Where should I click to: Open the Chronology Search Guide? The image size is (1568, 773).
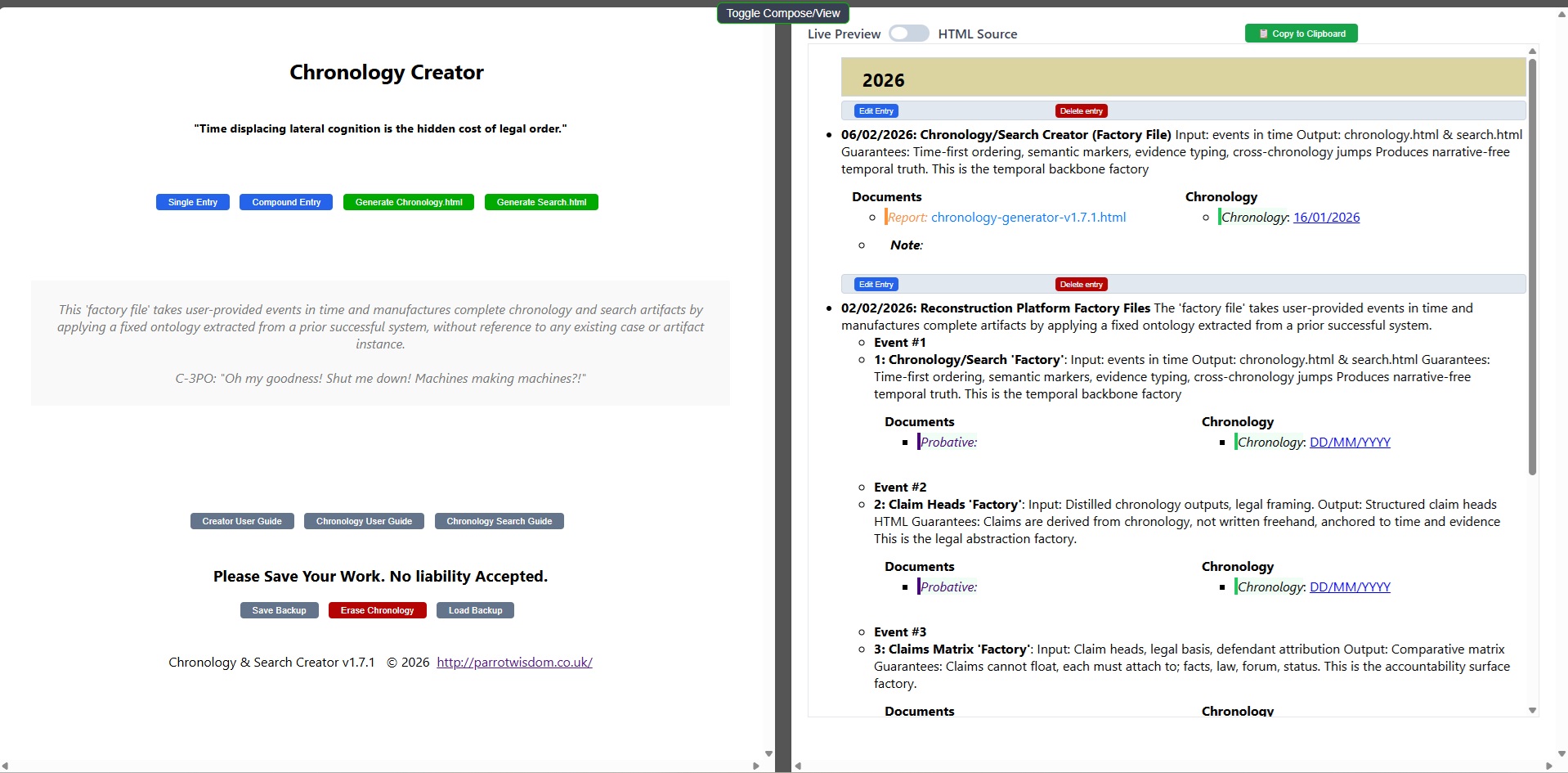pos(499,521)
